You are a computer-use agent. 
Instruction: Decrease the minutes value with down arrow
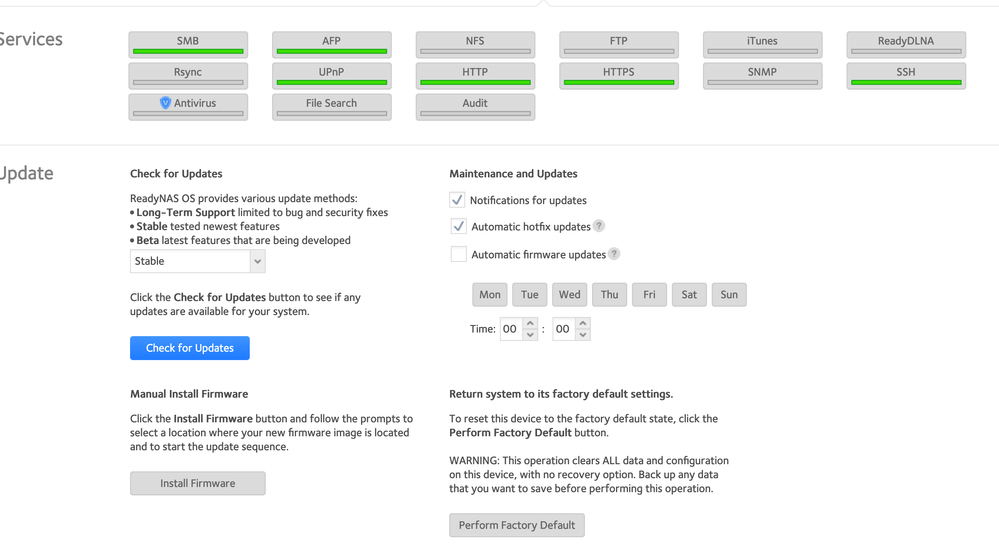pos(583,335)
